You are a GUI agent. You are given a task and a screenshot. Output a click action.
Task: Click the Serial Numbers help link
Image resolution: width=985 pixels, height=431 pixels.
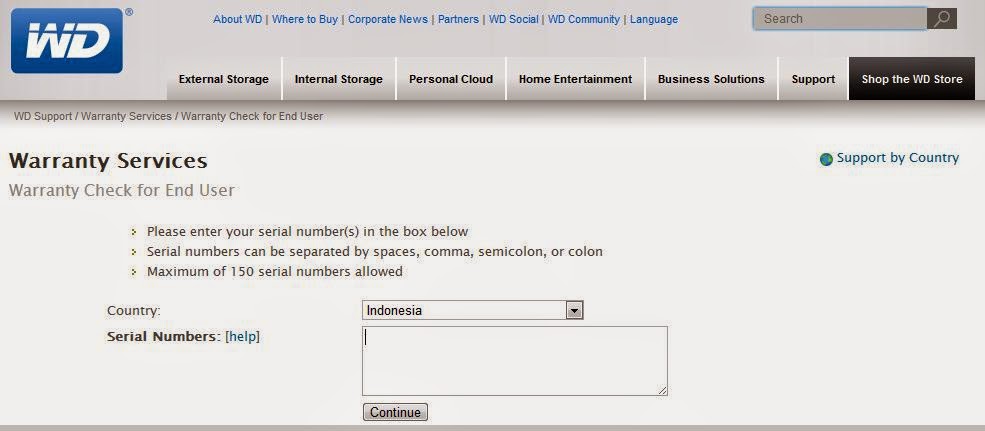click(242, 337)
